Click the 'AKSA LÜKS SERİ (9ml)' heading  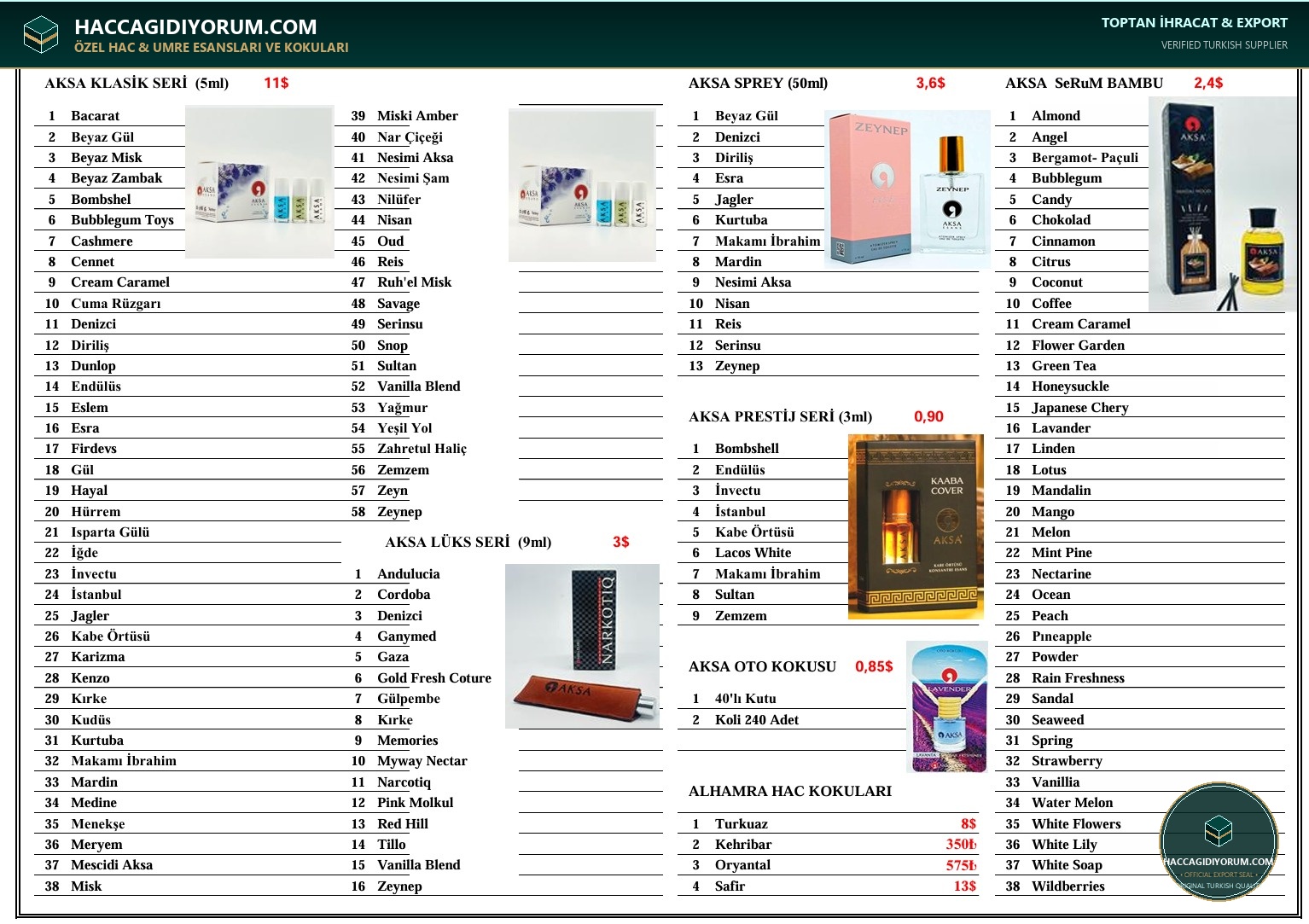coord(468,542)
